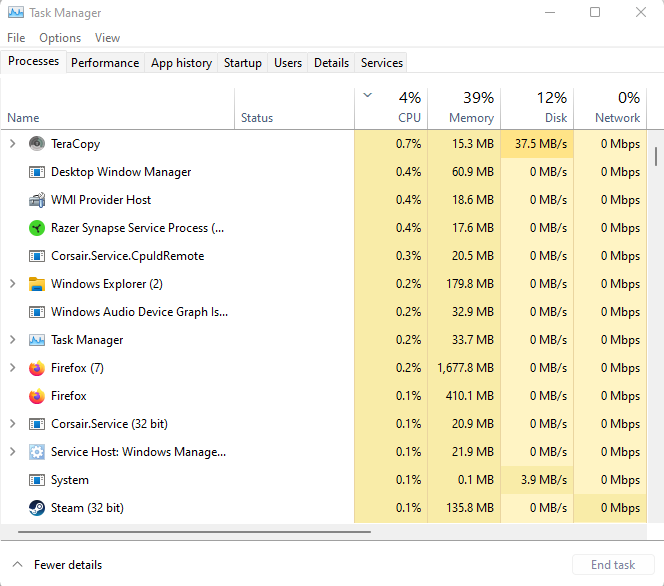This screenshot has height=586, width=664.
Task: Select the WMI Provider Host row name
Action: click(x=101, y=200)
